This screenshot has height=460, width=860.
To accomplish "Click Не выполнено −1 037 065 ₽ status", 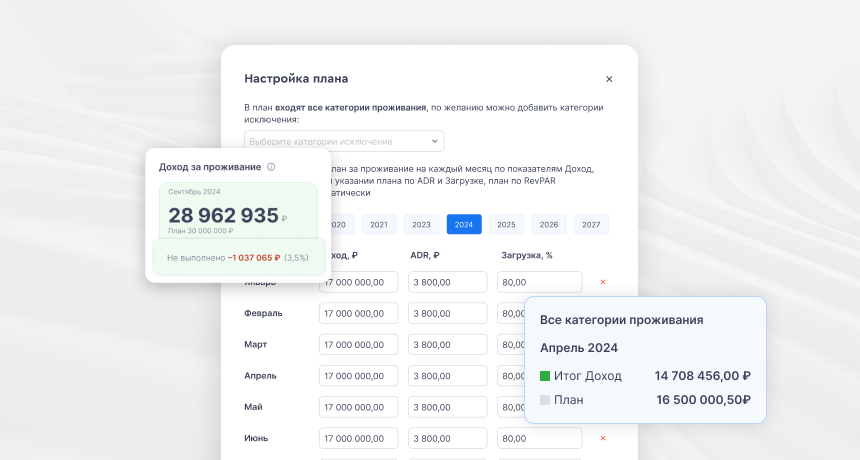I will click(237, 257).
